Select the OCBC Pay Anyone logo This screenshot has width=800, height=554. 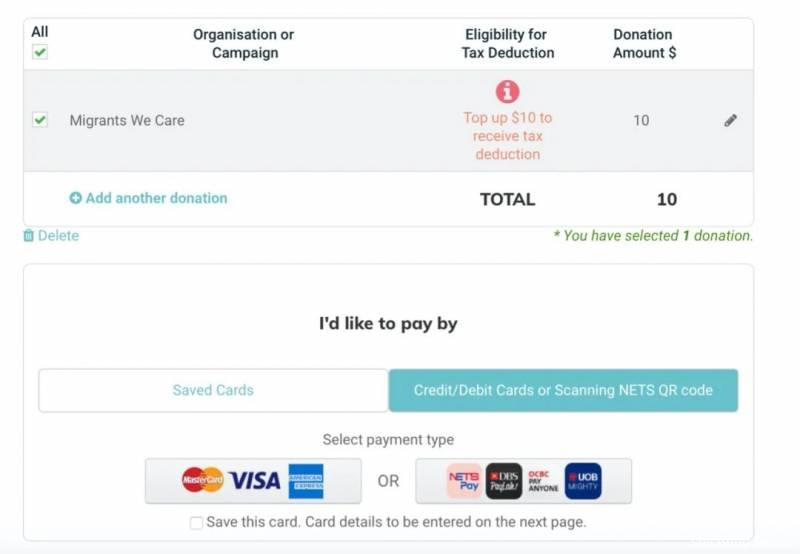click(543, 481)
